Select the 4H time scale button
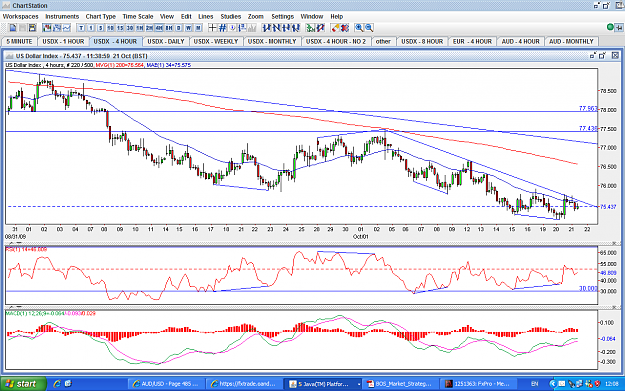This screenshot has height=391, width=625. pyautogui.click(x=159, y=28)
